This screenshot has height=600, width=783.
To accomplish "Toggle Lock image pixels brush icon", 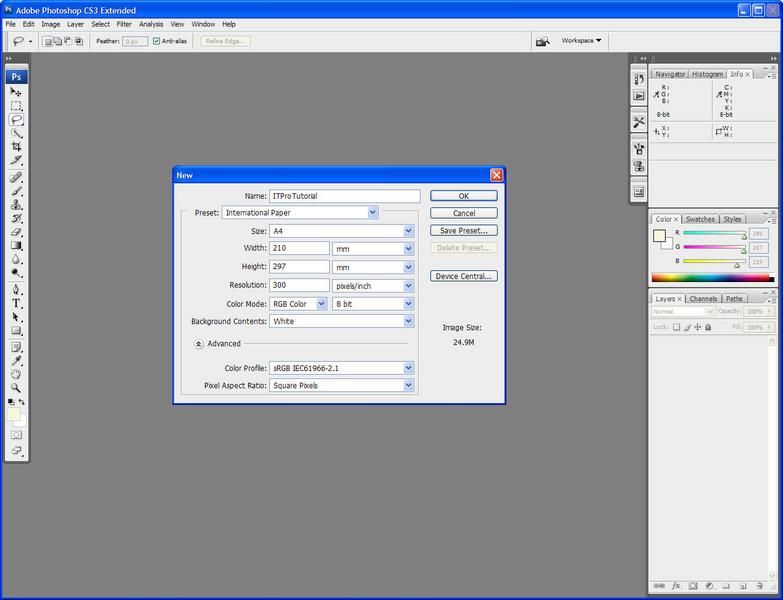I will (x=687, y=327).
